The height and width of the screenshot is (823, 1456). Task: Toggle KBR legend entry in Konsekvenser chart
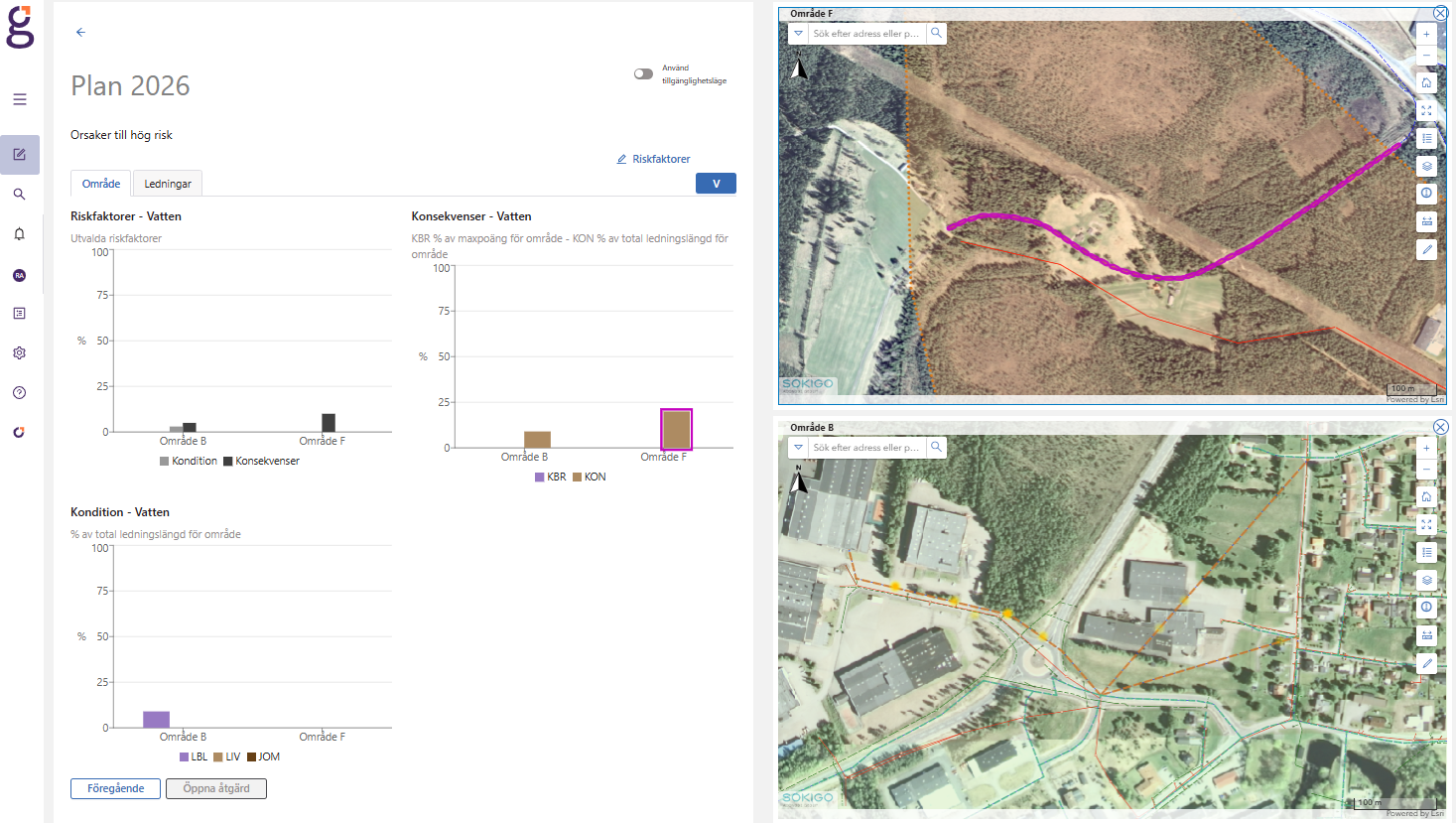click(550, 477)
